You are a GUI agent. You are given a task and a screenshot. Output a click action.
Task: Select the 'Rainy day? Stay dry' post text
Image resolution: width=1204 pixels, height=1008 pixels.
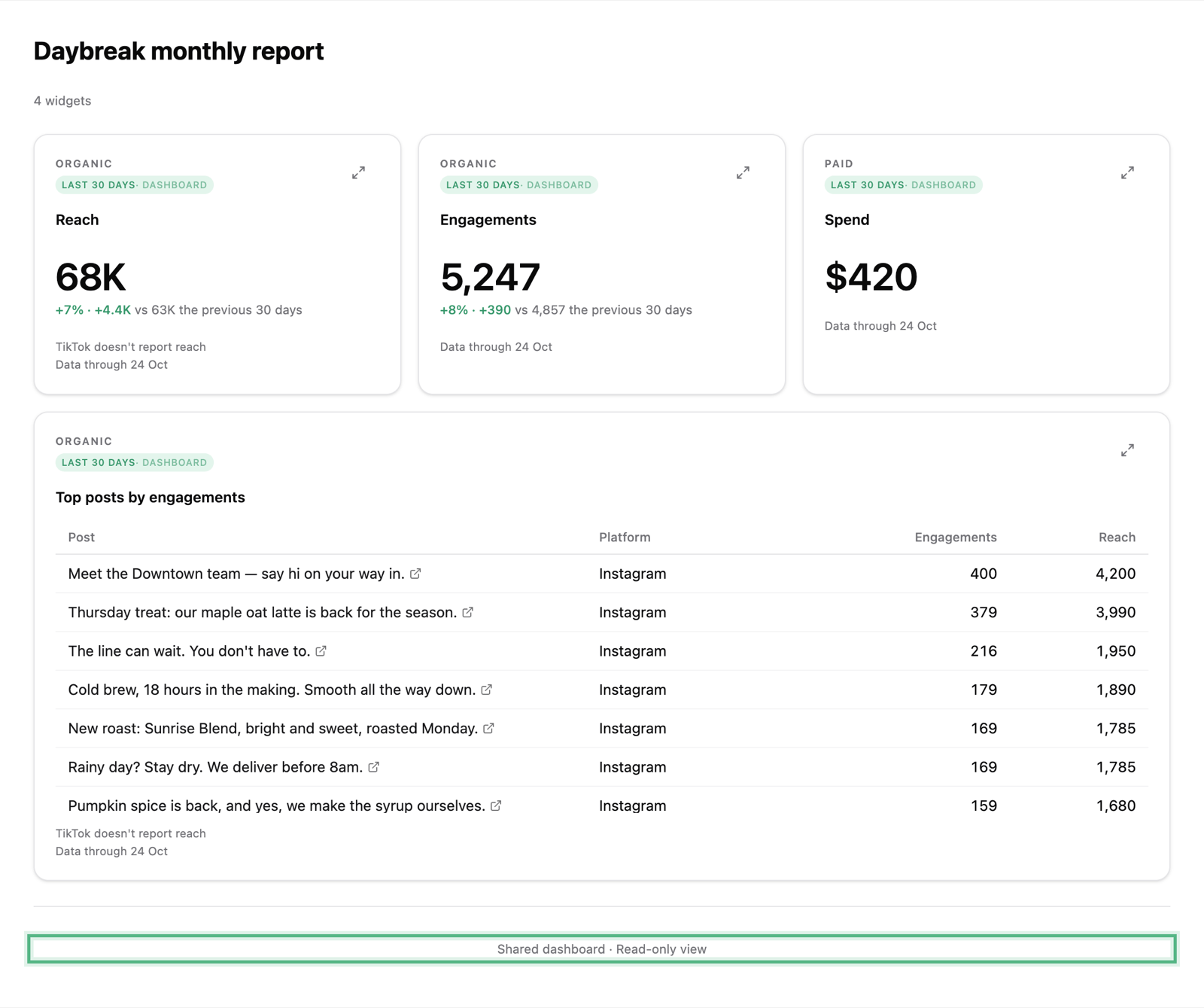pyautogui.click(x=215, y=767)
